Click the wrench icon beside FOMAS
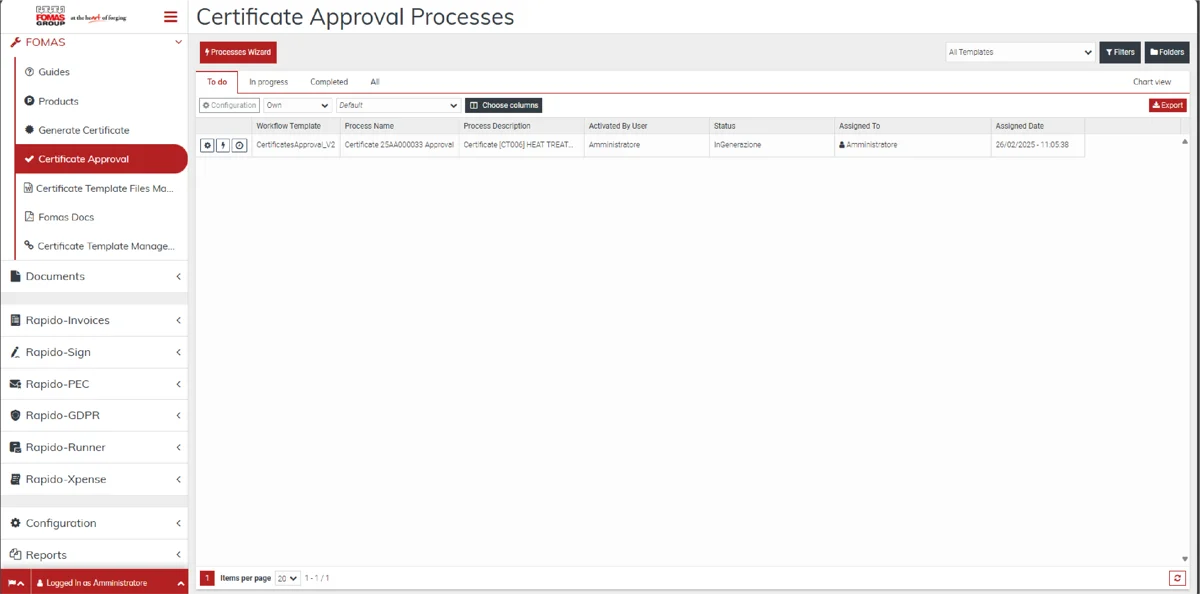Screen dimensions: 1200x594 pyautogui.click(x=15, y=43)
